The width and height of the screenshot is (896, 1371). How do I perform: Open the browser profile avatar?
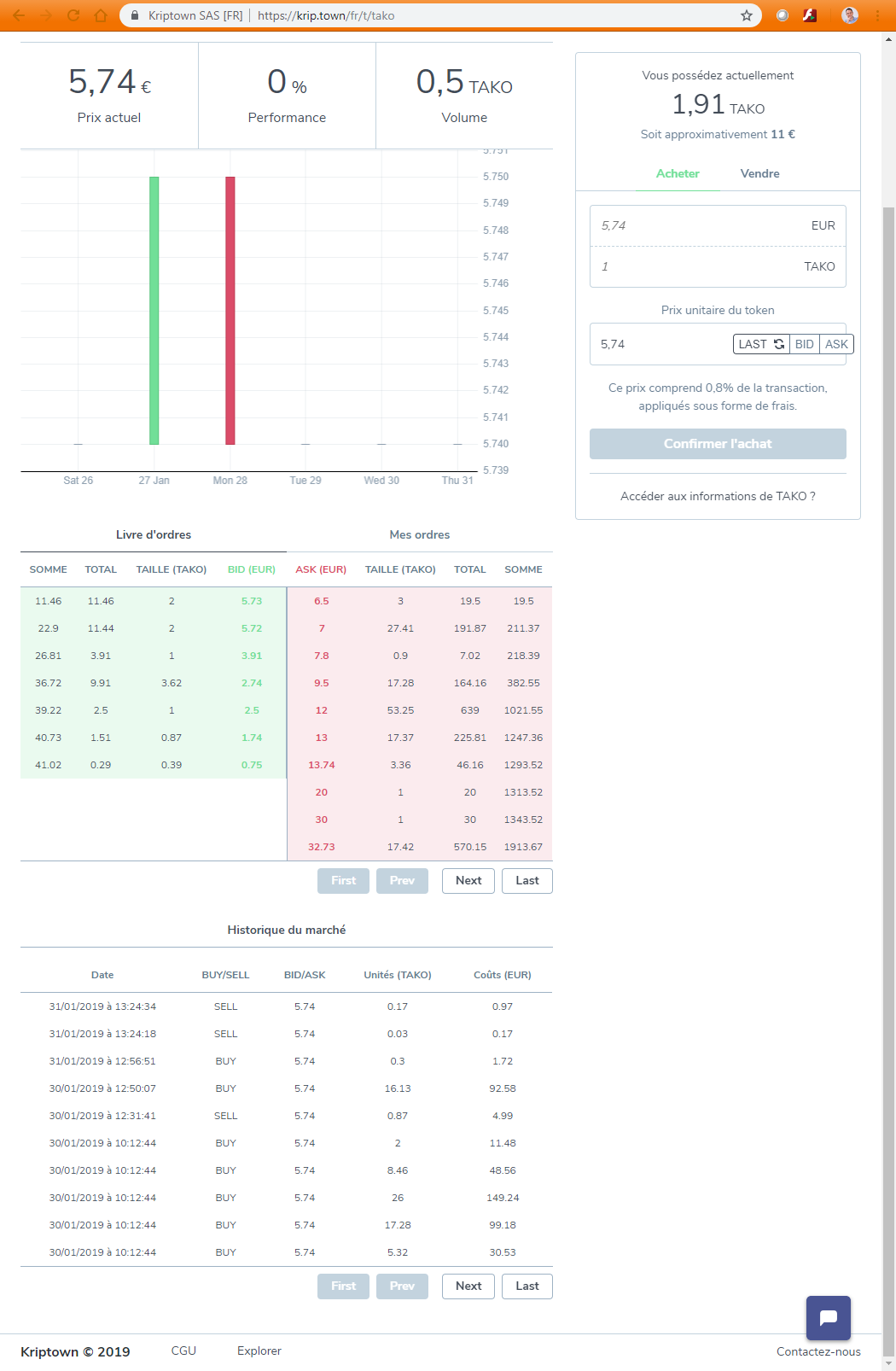[x=850, y=15]
